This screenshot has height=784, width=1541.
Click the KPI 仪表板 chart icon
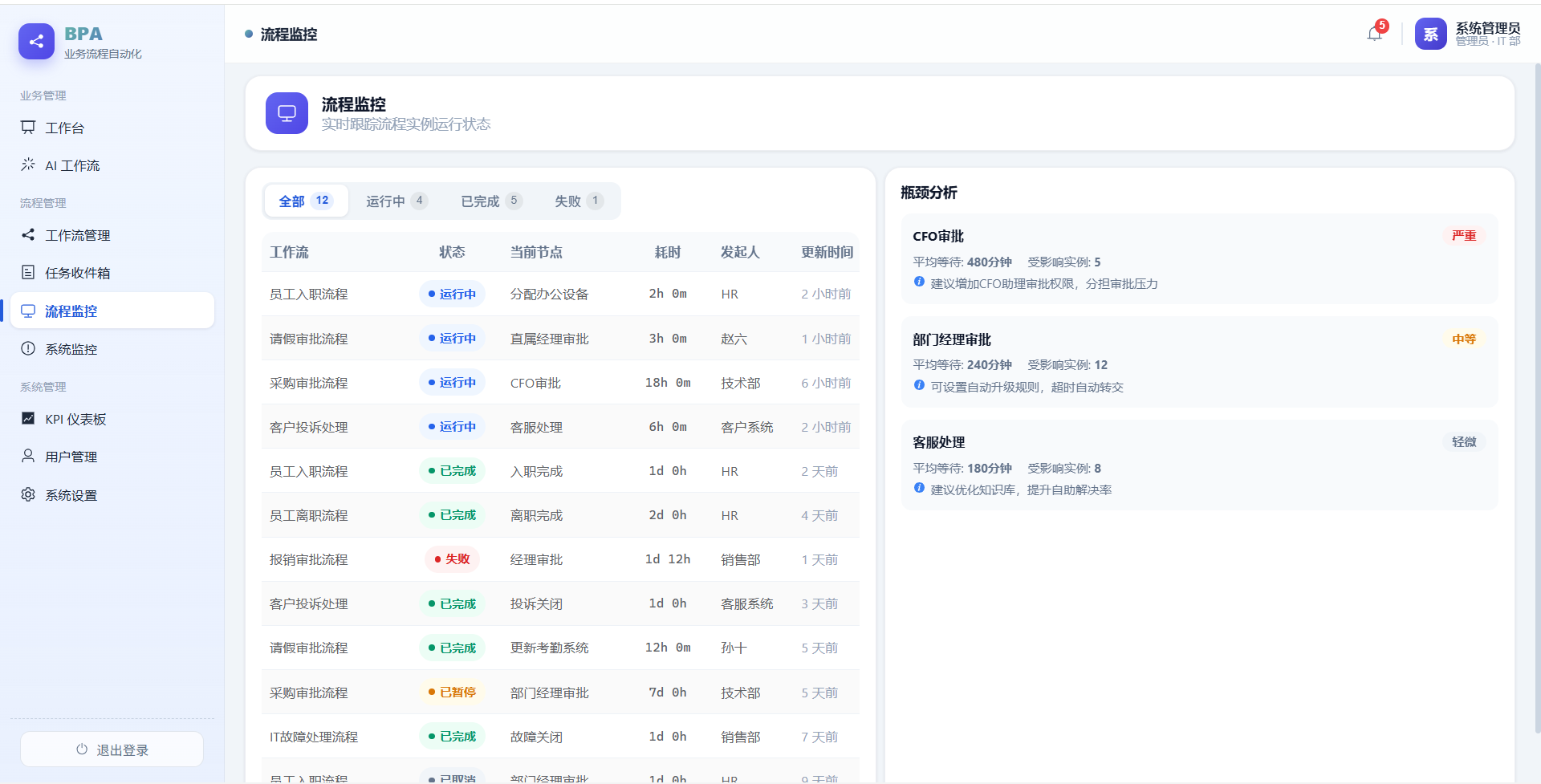(x=28, y=418)
